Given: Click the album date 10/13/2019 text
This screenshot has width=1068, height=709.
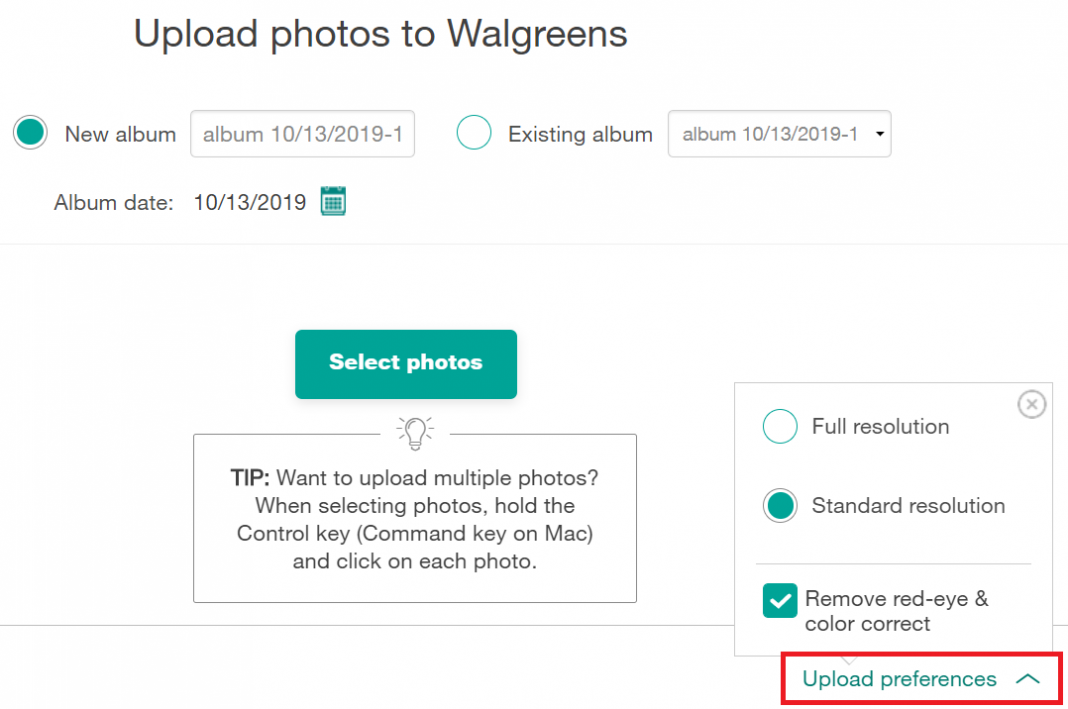Looking at the screenshot, I should (x=250, y=202).
